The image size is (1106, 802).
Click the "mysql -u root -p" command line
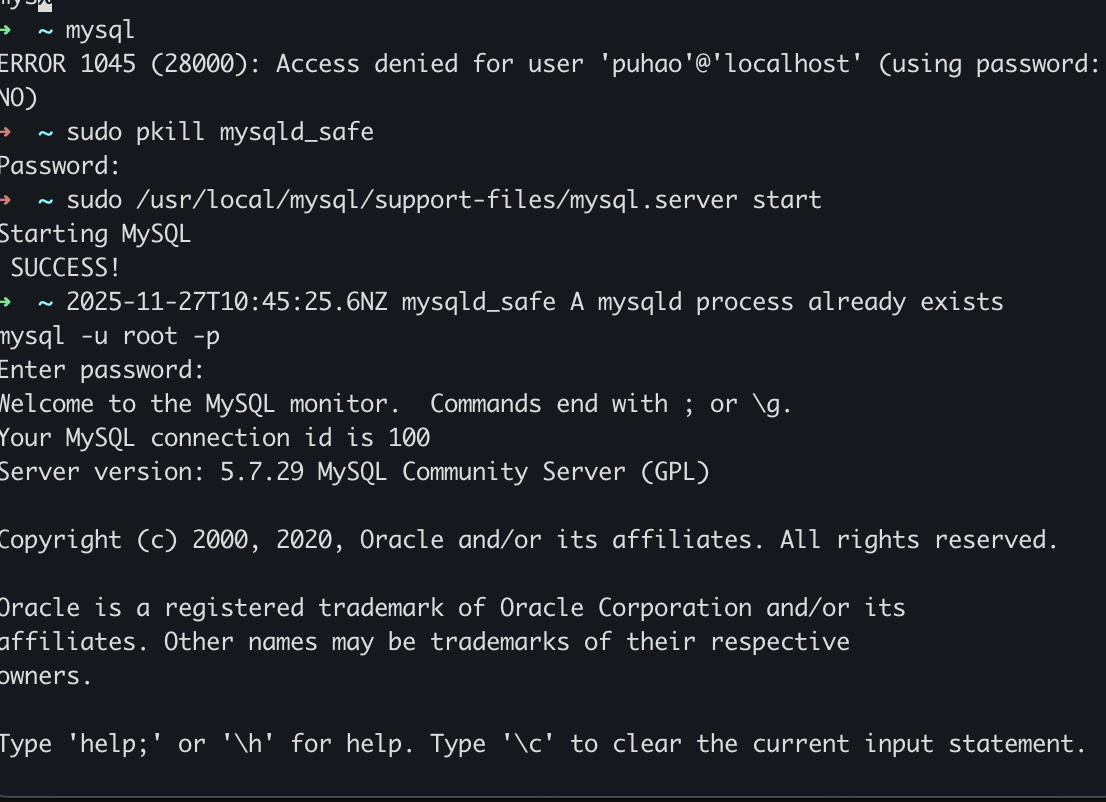coord(110,335)
